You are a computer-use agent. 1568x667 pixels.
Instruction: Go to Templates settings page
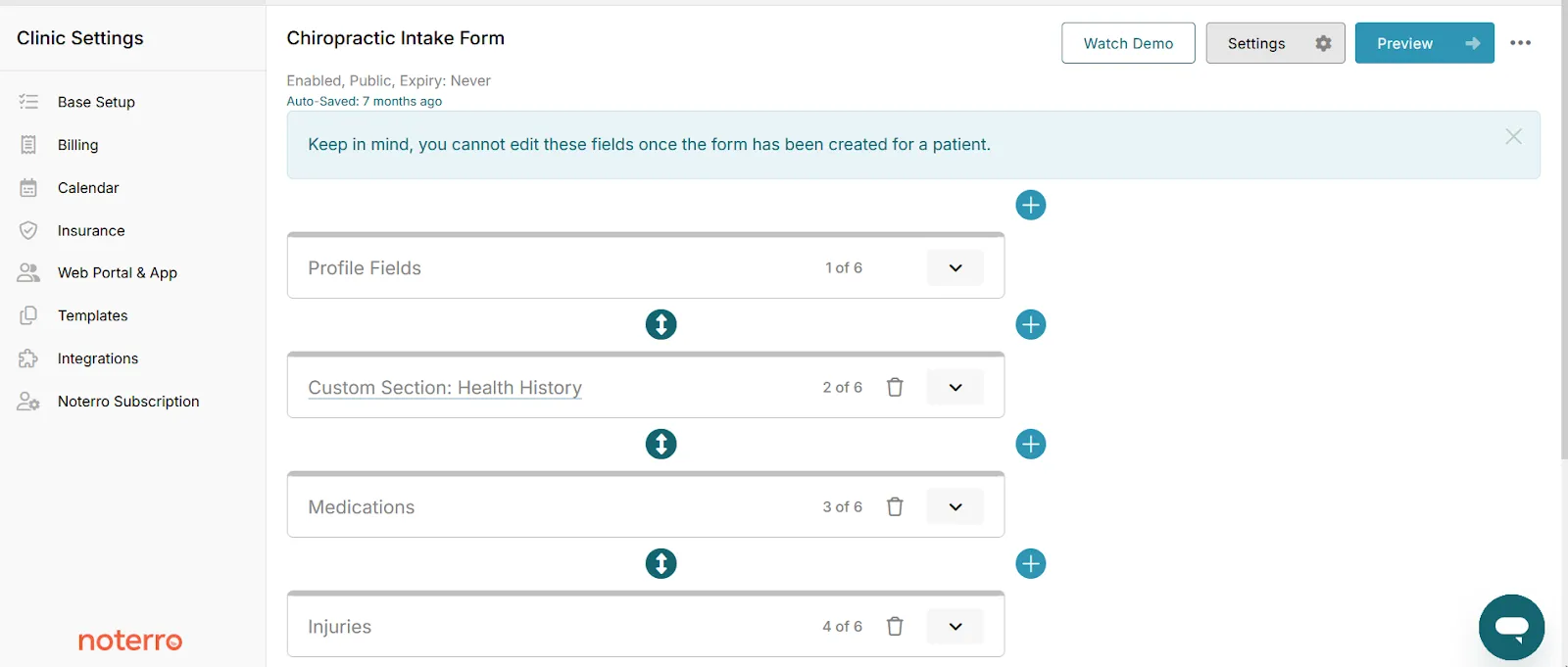(92, 315)
